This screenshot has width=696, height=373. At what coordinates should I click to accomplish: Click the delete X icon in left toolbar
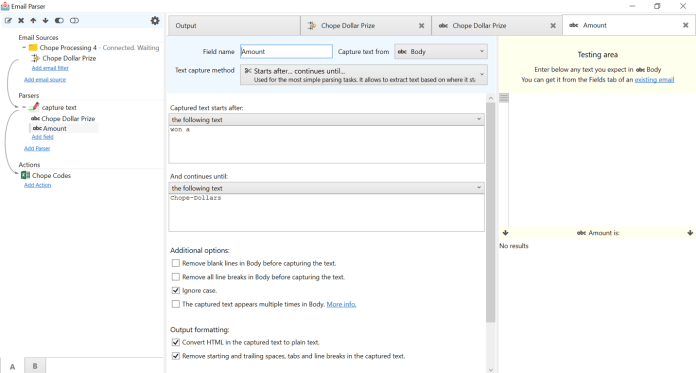[21, 20]
